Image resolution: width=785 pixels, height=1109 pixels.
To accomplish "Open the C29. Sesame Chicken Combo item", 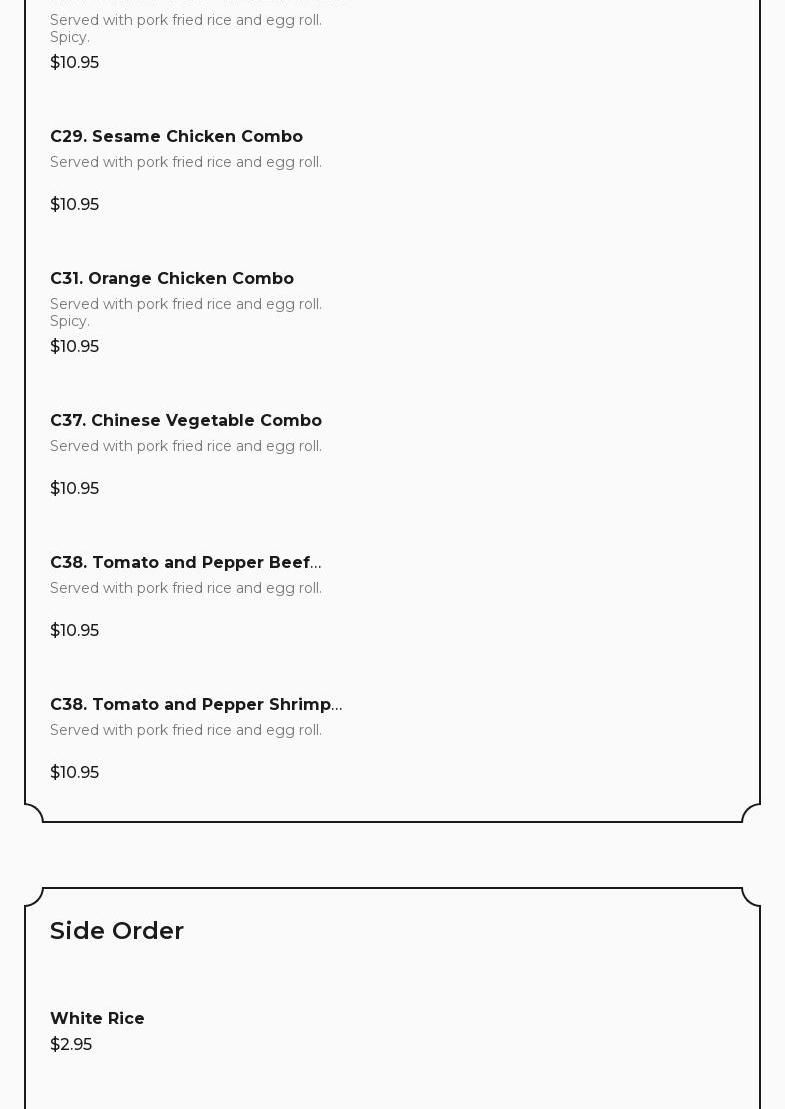I will tap(176, 136).
